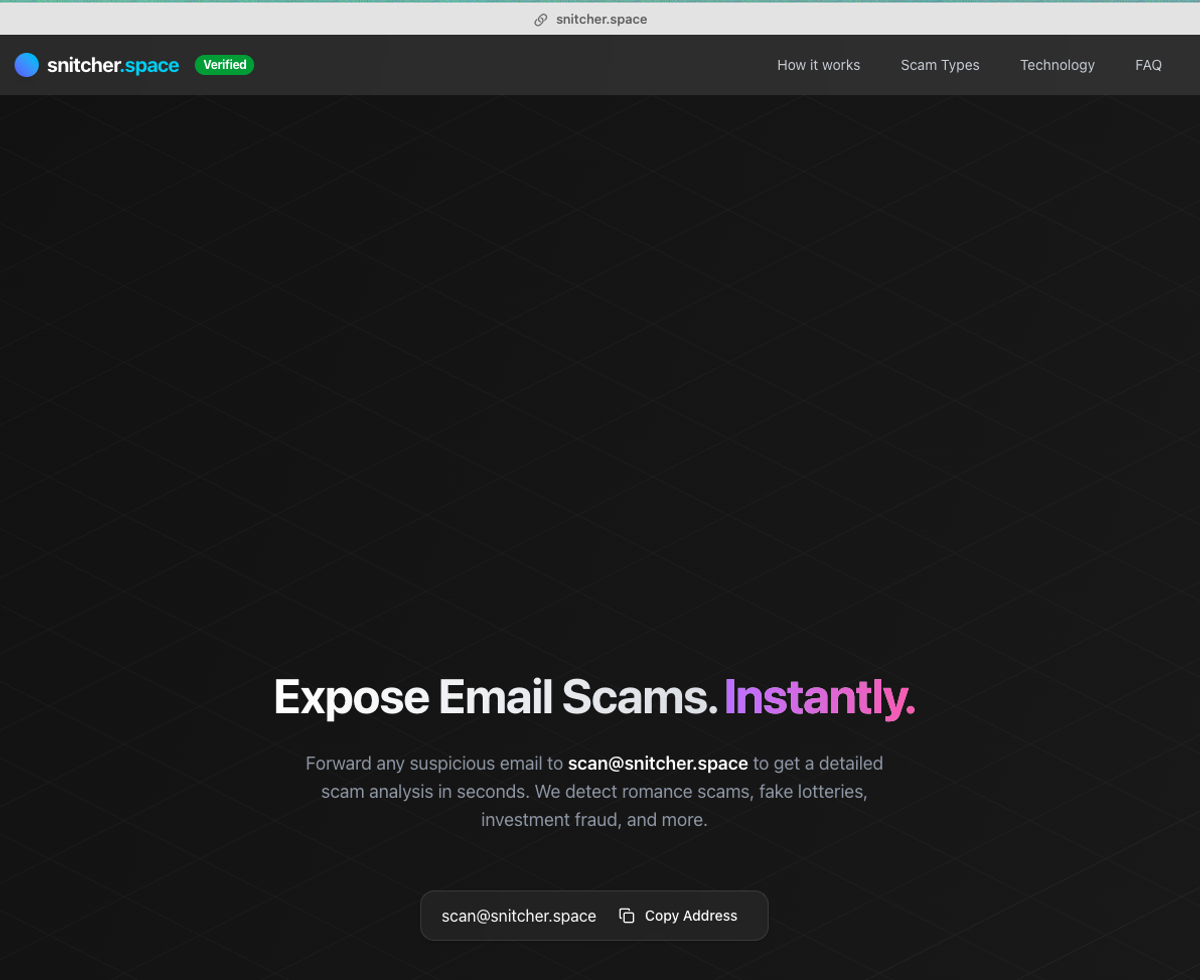Go to Scam Types in the navigation
This screenshot has width=1200, height=980.
[940, 65]
